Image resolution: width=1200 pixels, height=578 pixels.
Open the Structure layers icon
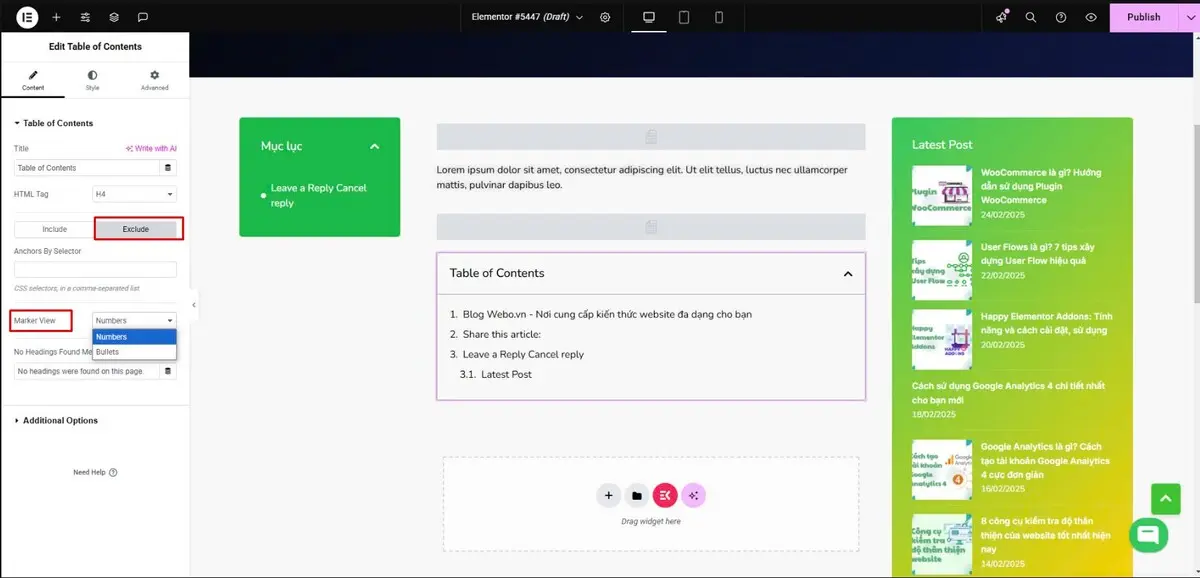pyautogui.click(x=114, y=17)
